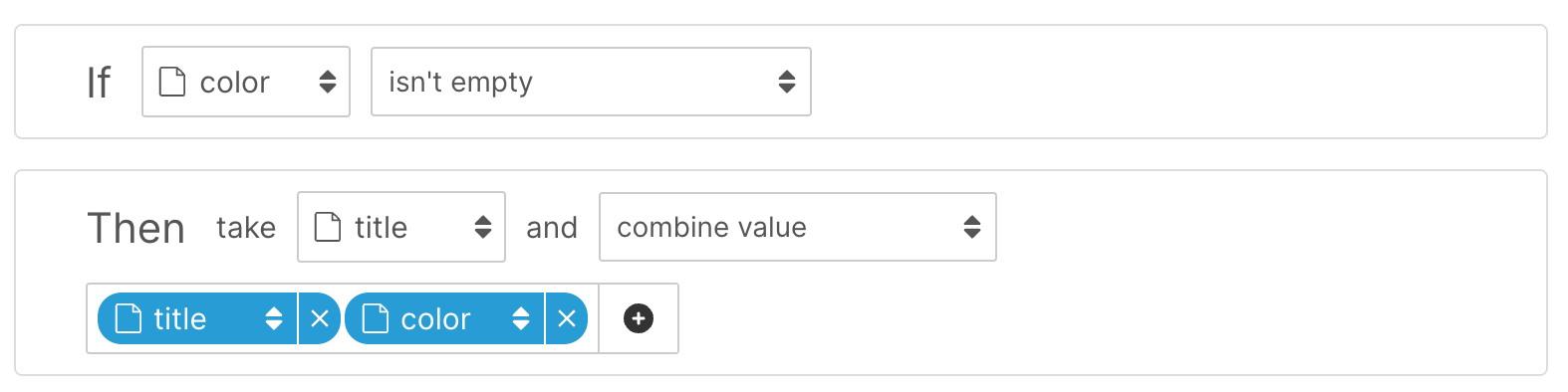Viewport: 1568px width, 392px height.
Task: Click the blue color tag selector
Action: [444, 318]
